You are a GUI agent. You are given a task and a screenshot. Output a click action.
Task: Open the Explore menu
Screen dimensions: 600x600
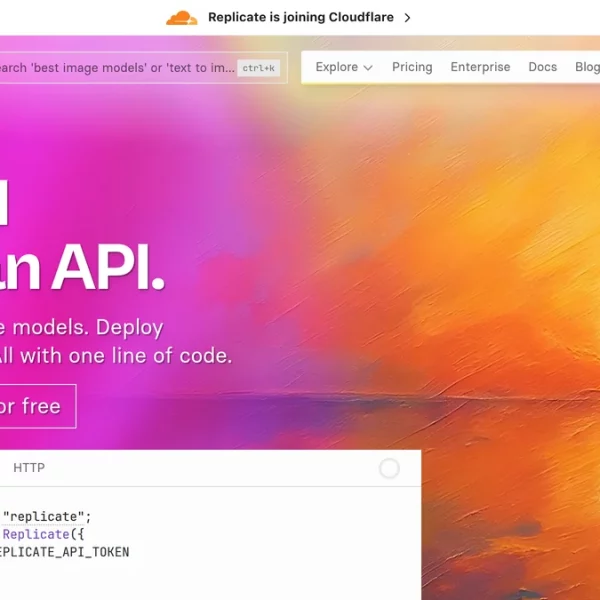coord(337,67)
